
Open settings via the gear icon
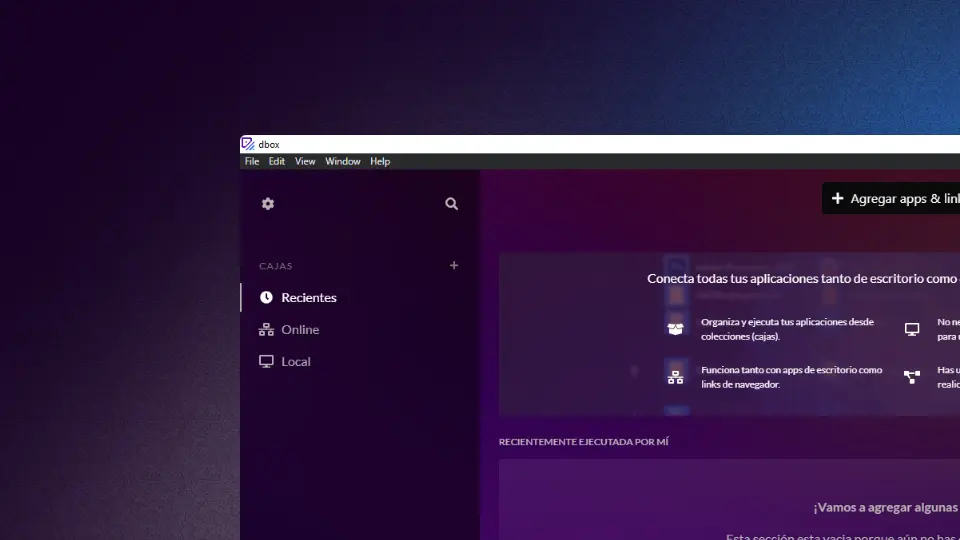tap(268, 204)
